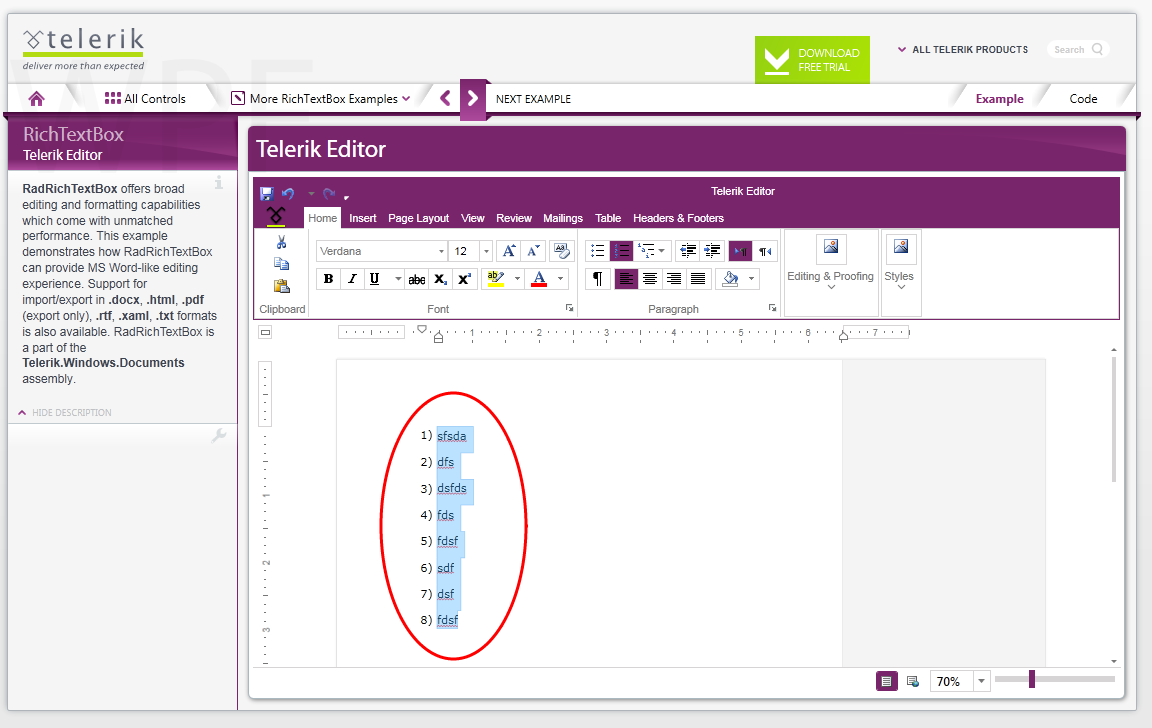
Task: Highlight text with yellow color
Action: (496, 279)
